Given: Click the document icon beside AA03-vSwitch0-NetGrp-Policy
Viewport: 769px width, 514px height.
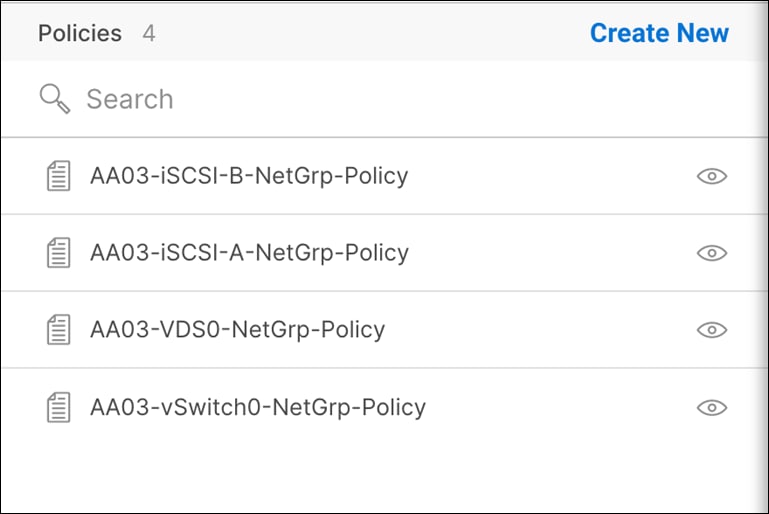Looking at the screenshot, I should (60, 407).
